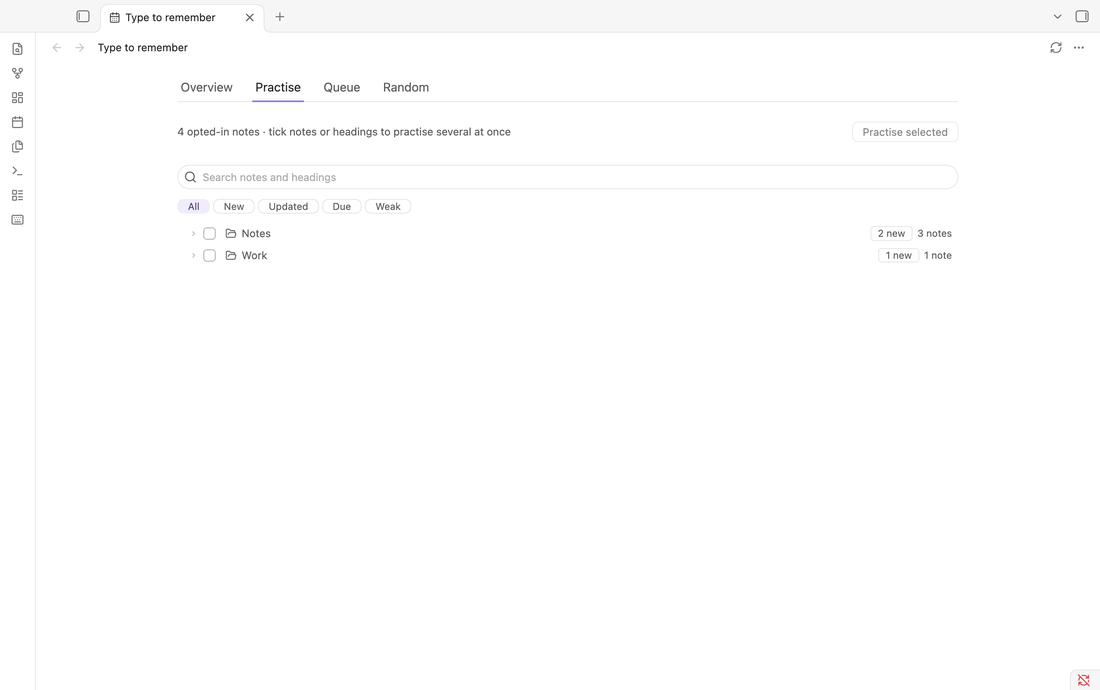Click the templates copy-files icon
The width and height of the screenshot is (1100, 690).
point(18,147)
